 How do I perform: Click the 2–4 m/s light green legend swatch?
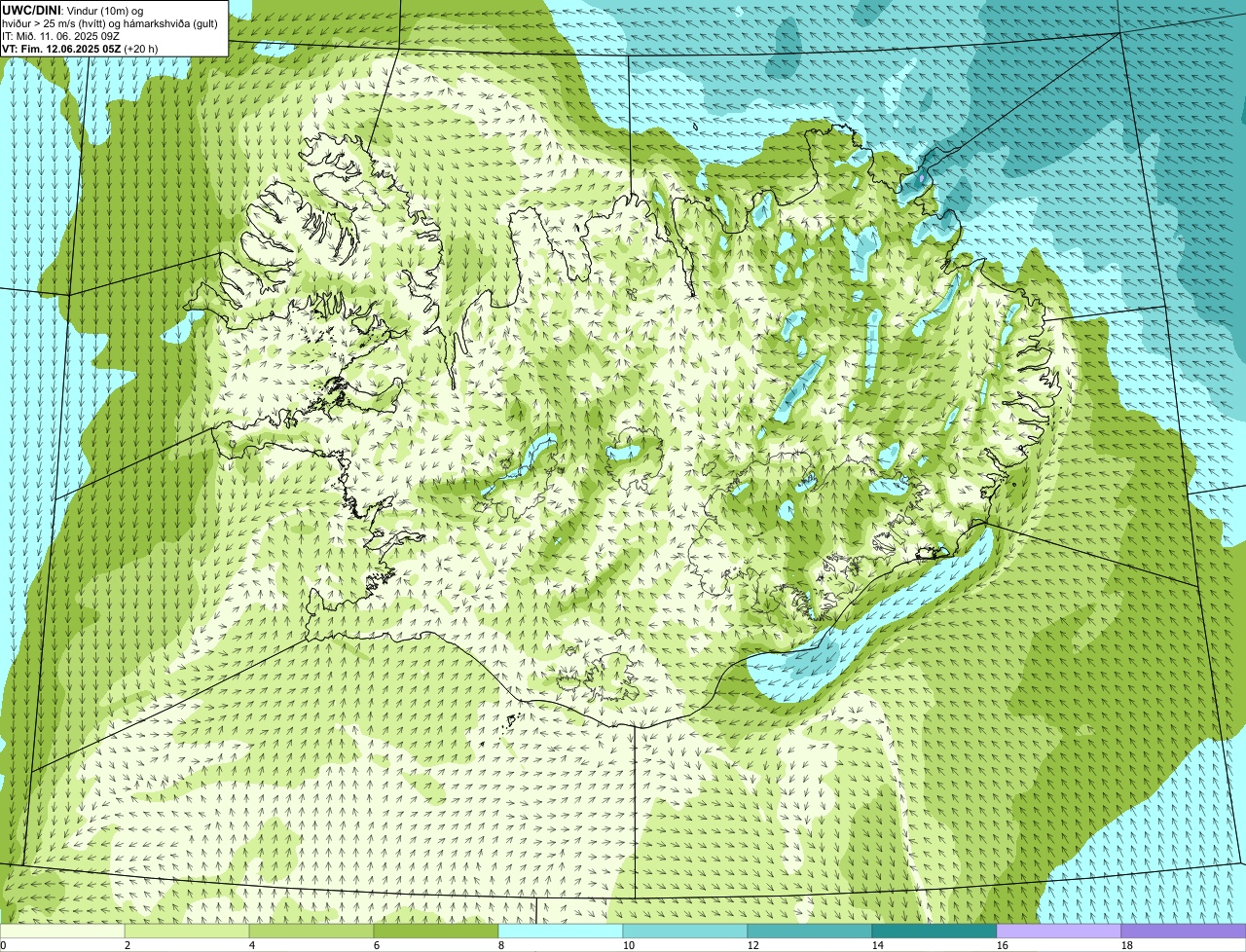pyautogui.click(x=187, y=932)
